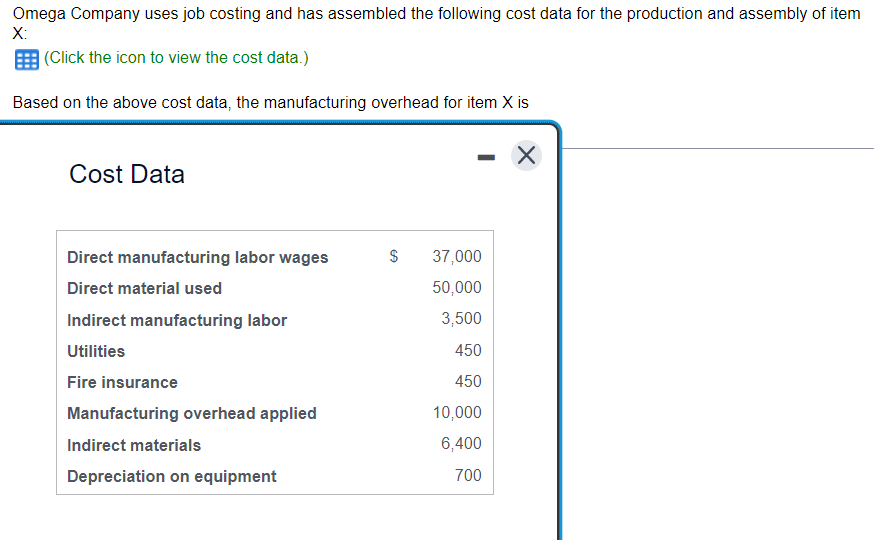Viewport: 874px width, 540px height.
Task: Select the Cost Data heading
Action: tap(127, 174)
